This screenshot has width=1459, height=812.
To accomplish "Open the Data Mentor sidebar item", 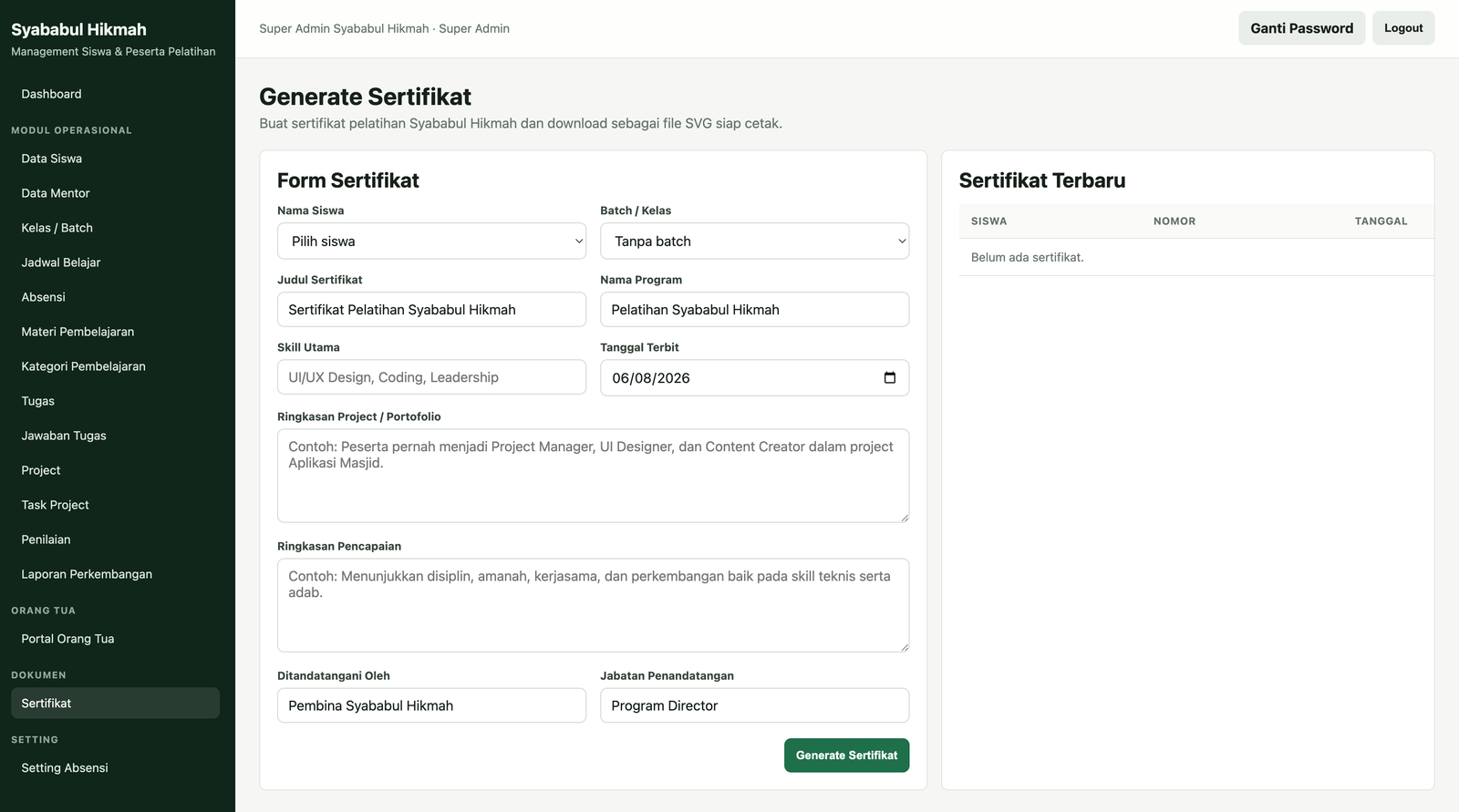I will pos(115,193).
